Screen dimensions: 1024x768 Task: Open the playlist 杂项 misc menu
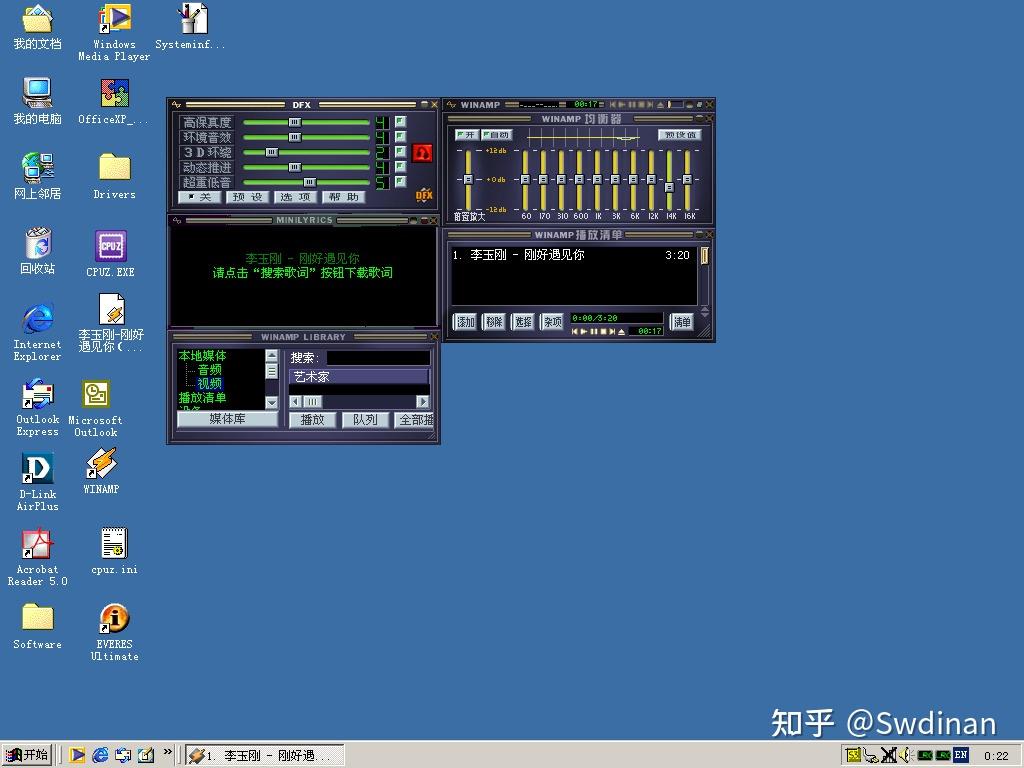(552, 322)
